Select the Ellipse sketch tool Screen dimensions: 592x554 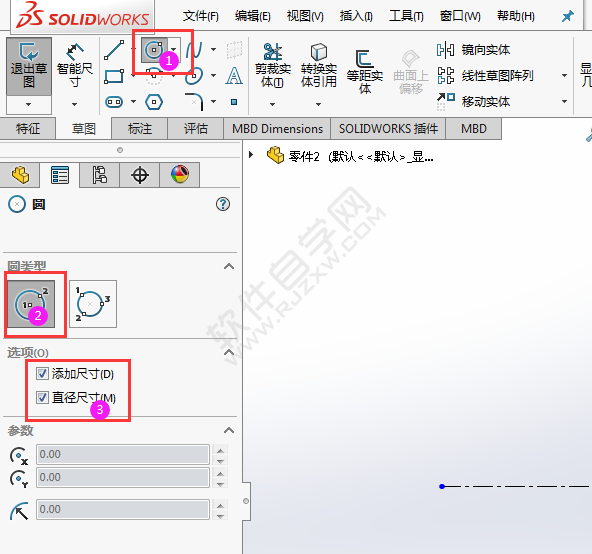click(x=194, y=76)
